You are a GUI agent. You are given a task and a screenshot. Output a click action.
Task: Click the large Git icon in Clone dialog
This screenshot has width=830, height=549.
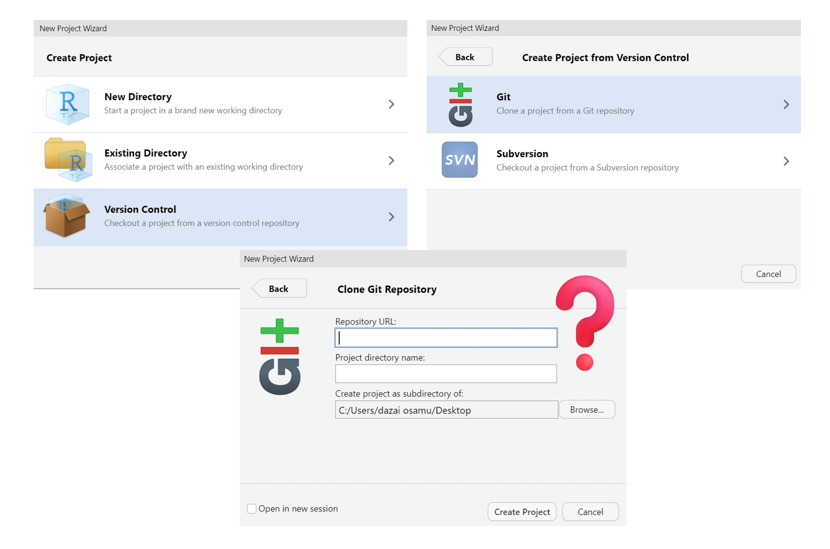coord(280,357)
